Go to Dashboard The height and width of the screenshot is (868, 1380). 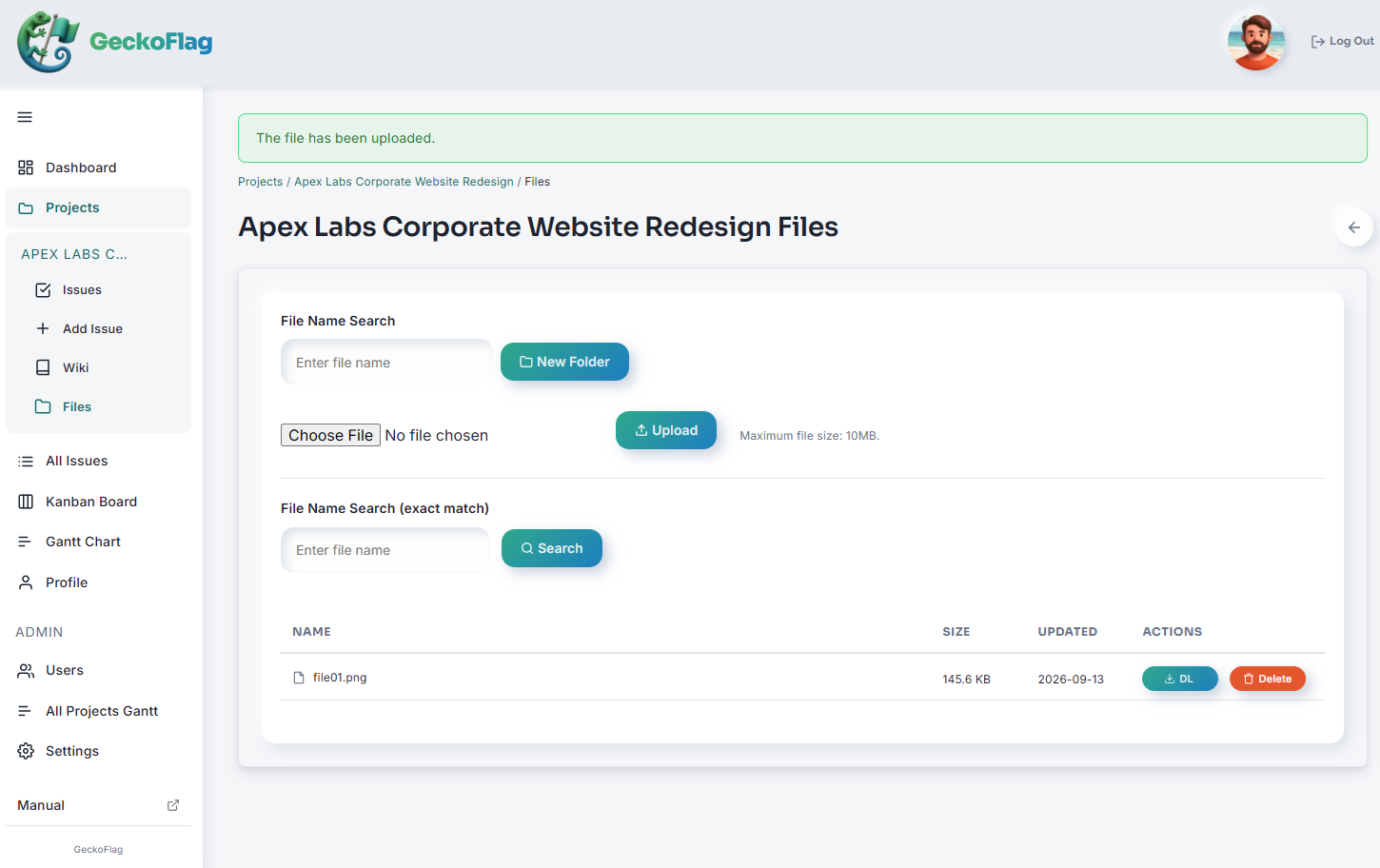(x=98, y=168)
